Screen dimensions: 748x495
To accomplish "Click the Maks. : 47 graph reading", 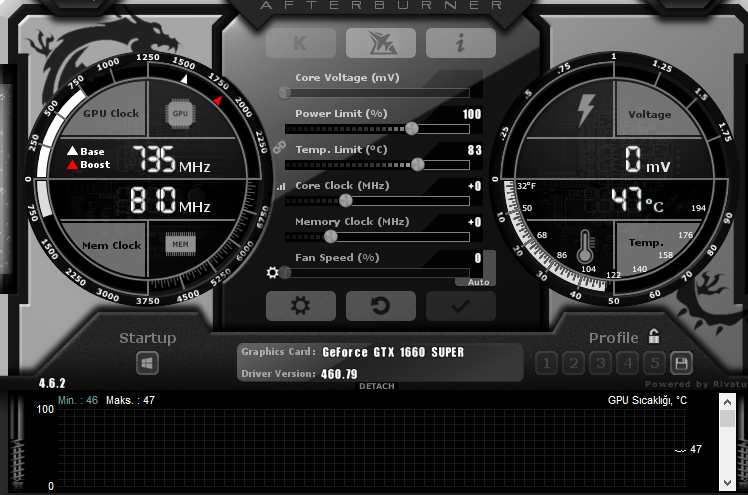I will coord(130,400).
